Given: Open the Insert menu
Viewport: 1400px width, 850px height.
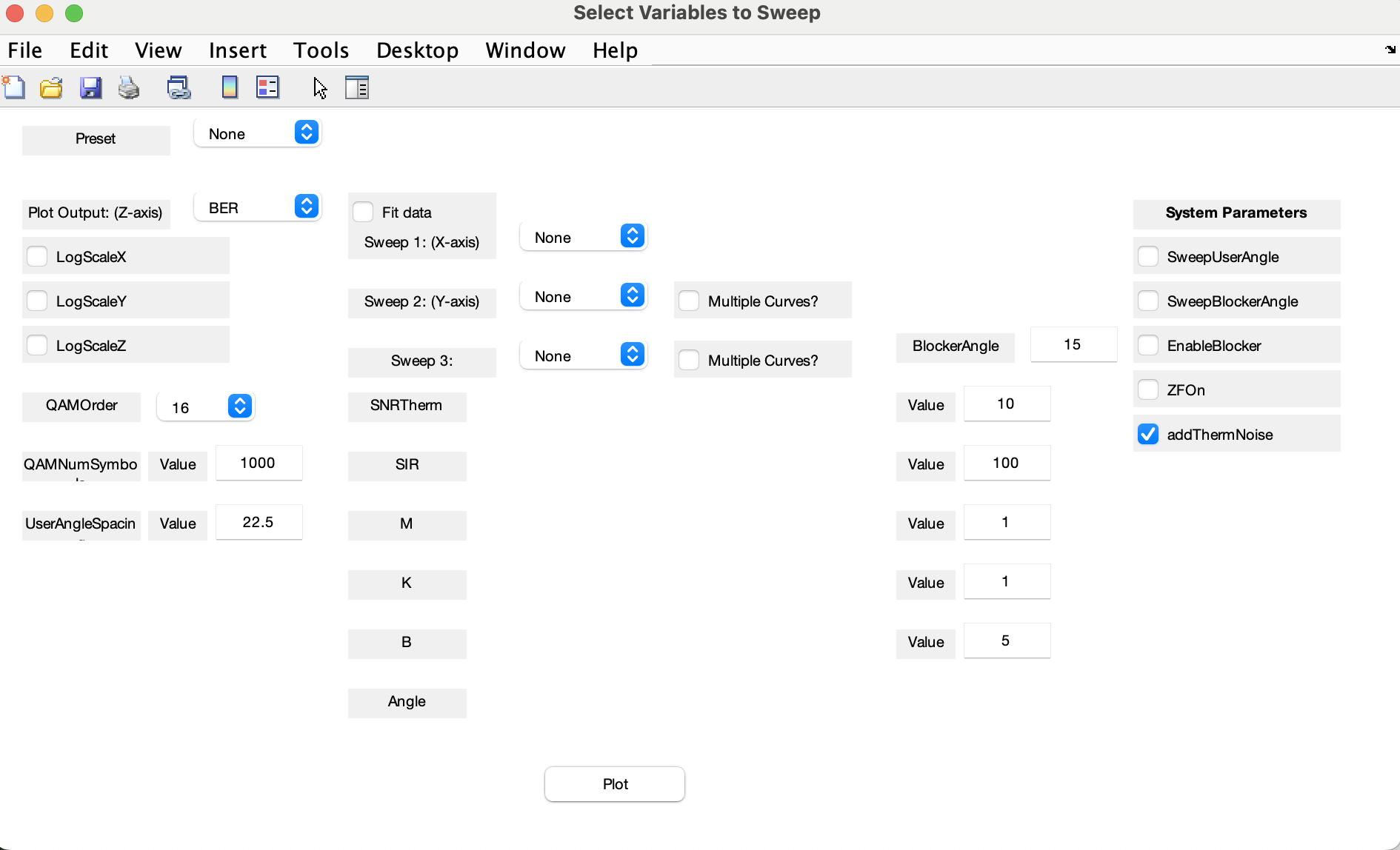Looking at the screenshot, I should point(237,50).
